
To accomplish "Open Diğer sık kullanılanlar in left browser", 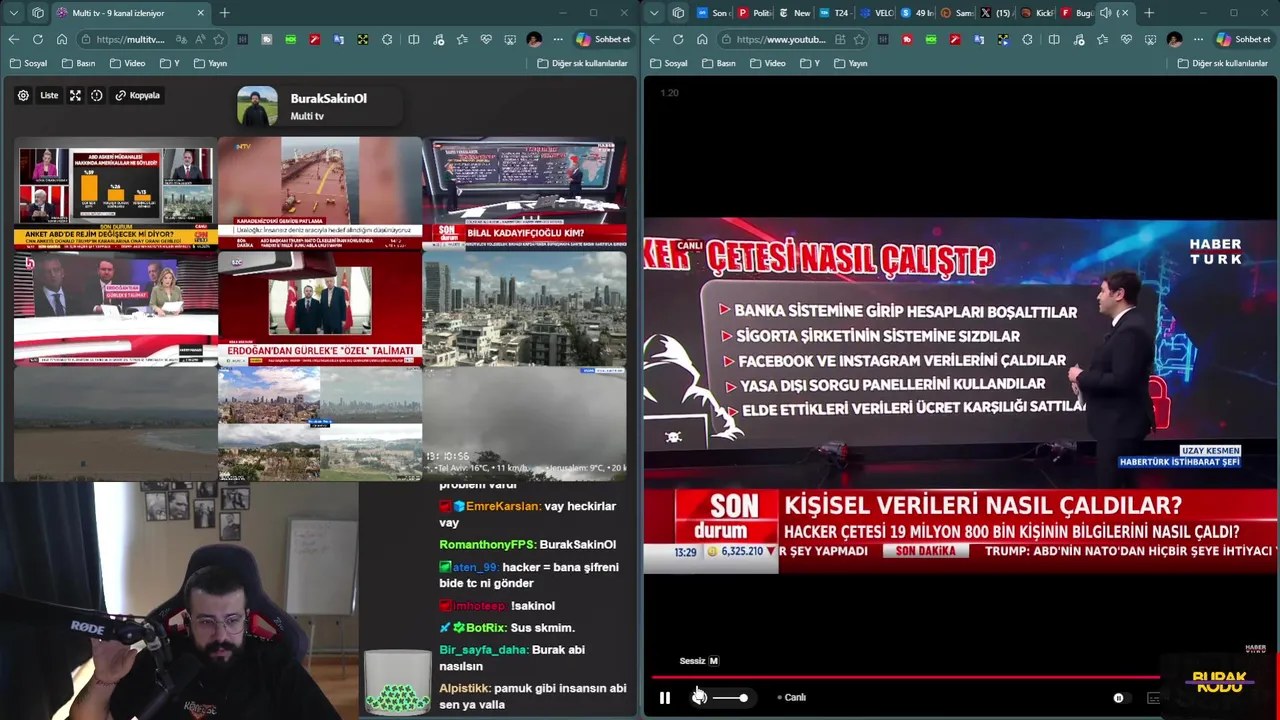I will coord(582,63).
